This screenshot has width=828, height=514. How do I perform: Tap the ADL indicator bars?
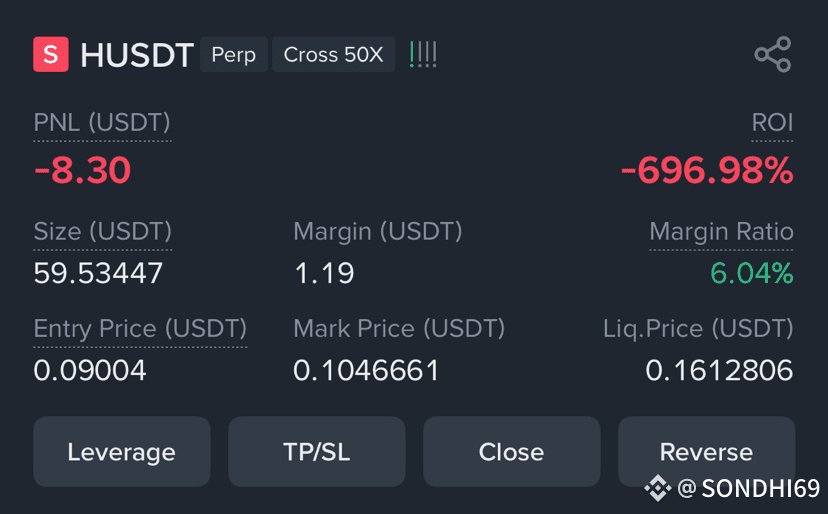(x=424, y=54)
